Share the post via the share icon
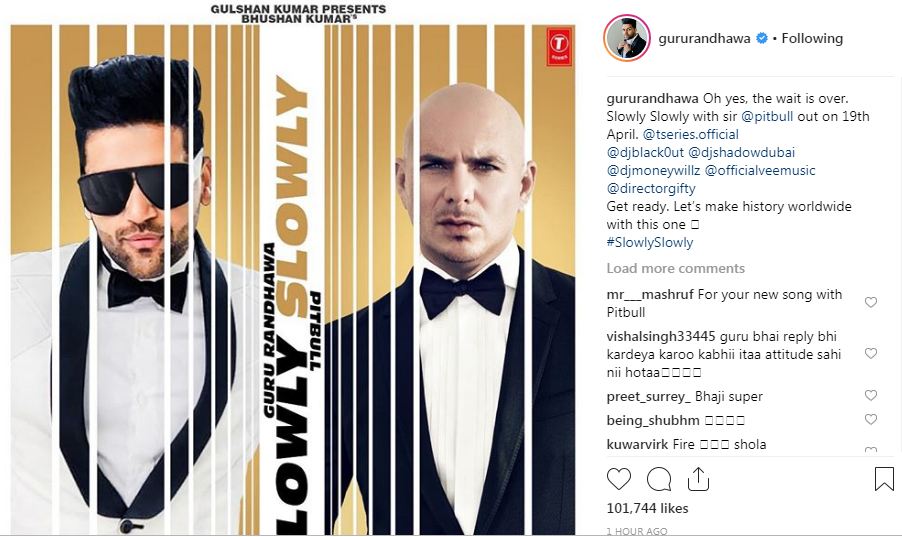Viewport: 902px width, 537px height. coord(698,479)
